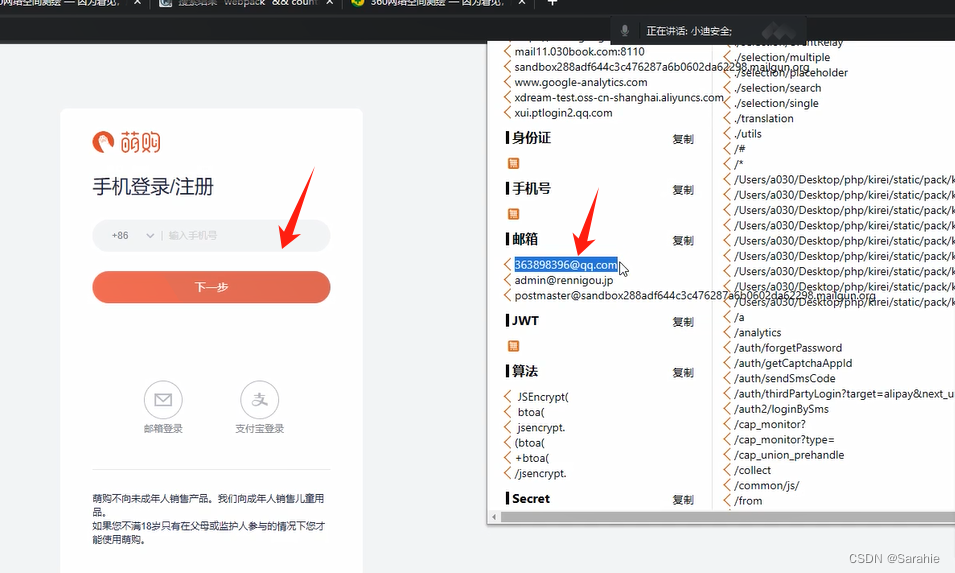Click the 邮箱登录 envelope icon
The image size is (955, 573).
coord(163,400)
